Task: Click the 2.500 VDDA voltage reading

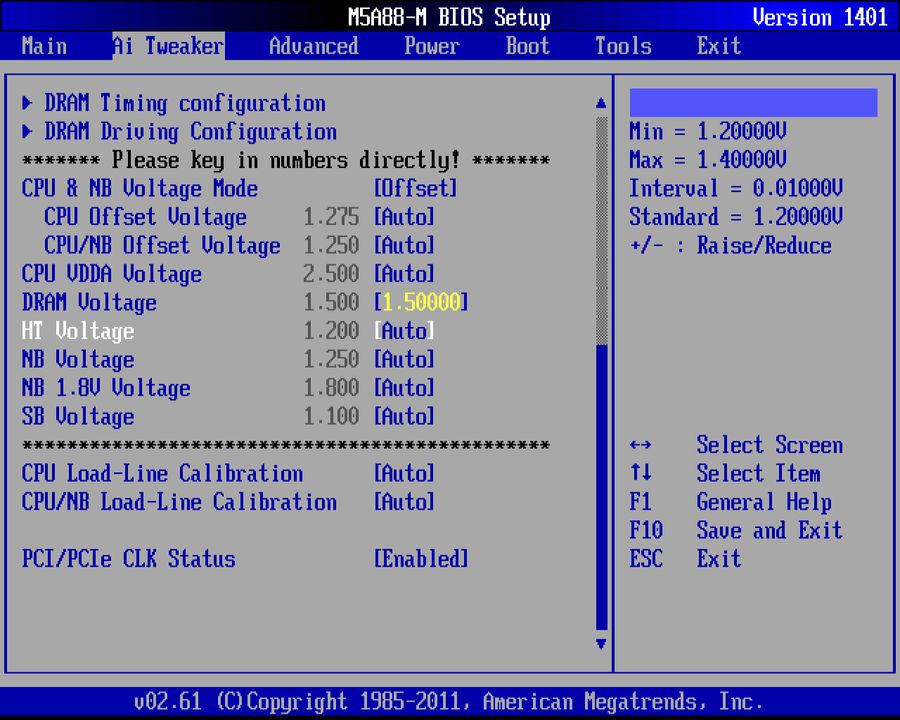Action: [x=331, y=274]
